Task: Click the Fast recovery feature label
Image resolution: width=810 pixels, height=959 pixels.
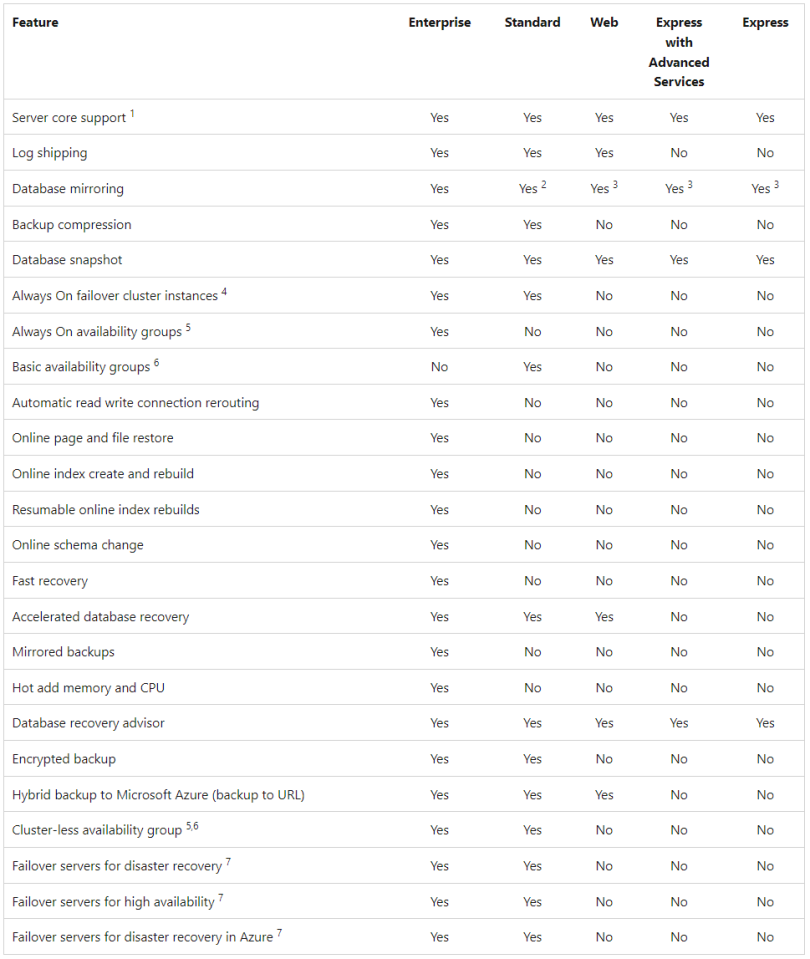Action: pyautogui.click(x=50, y=581)
